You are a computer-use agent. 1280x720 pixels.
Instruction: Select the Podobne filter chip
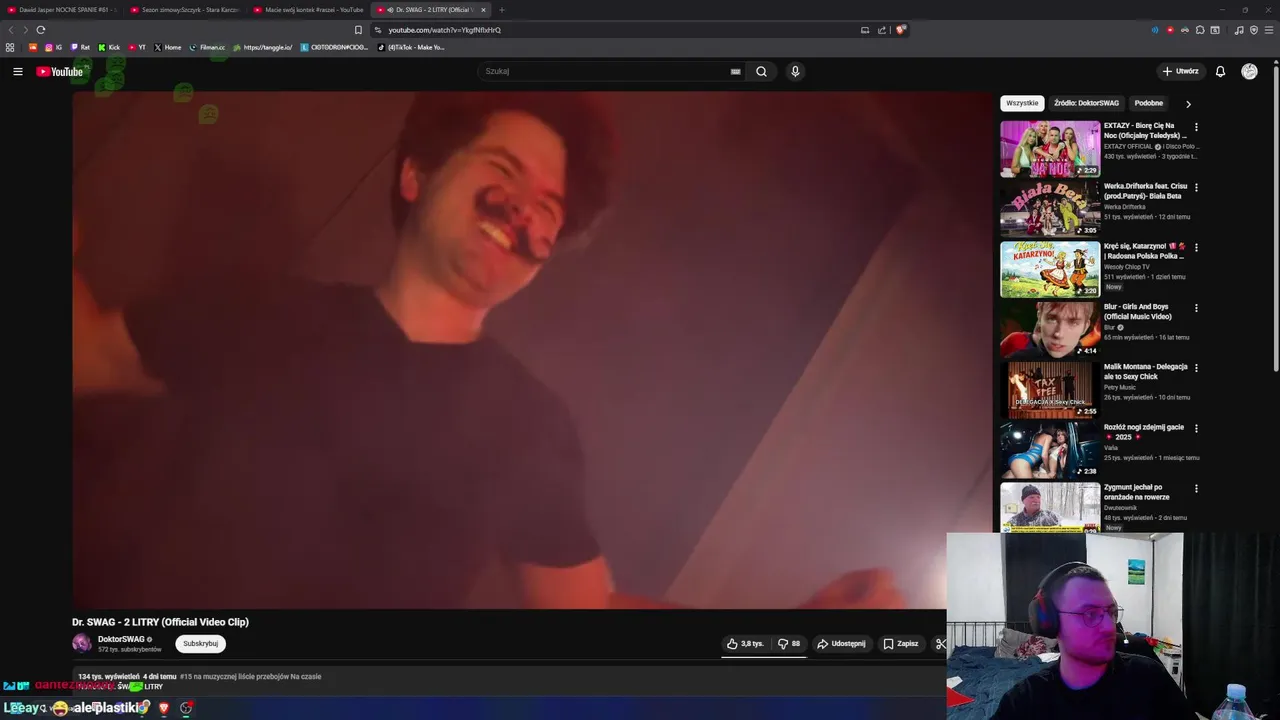pos(1149,103)
